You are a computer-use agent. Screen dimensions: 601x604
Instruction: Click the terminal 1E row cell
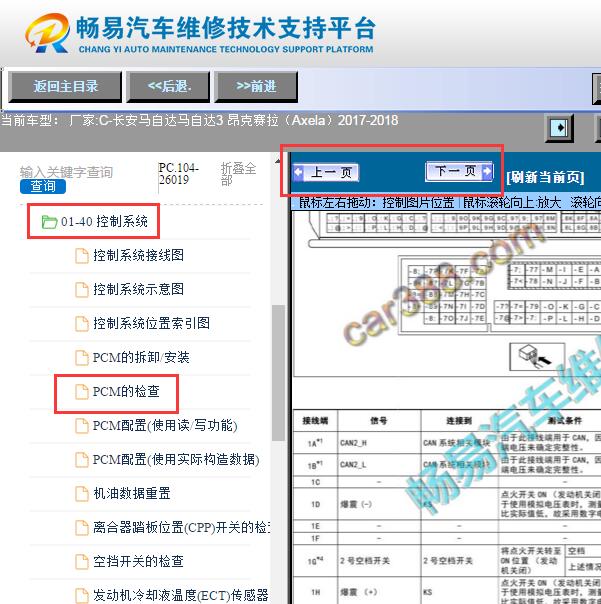coord(316,526)
